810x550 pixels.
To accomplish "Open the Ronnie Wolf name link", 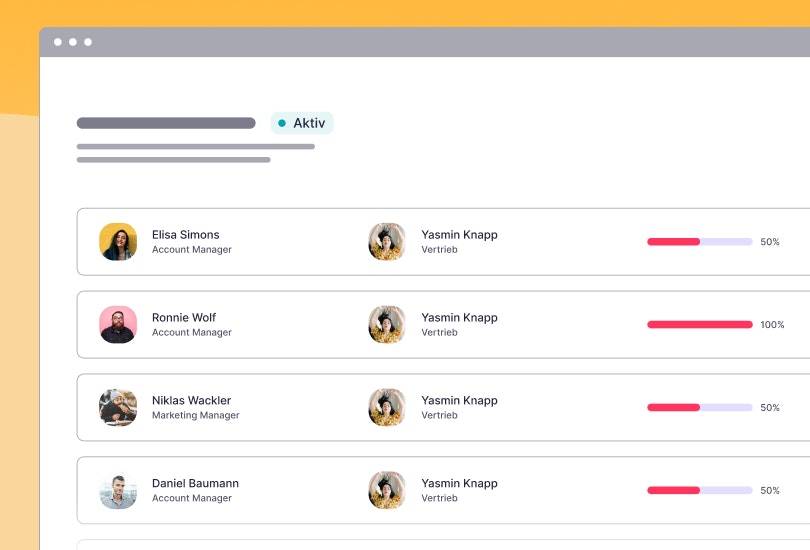I will [x=184, y=318].
